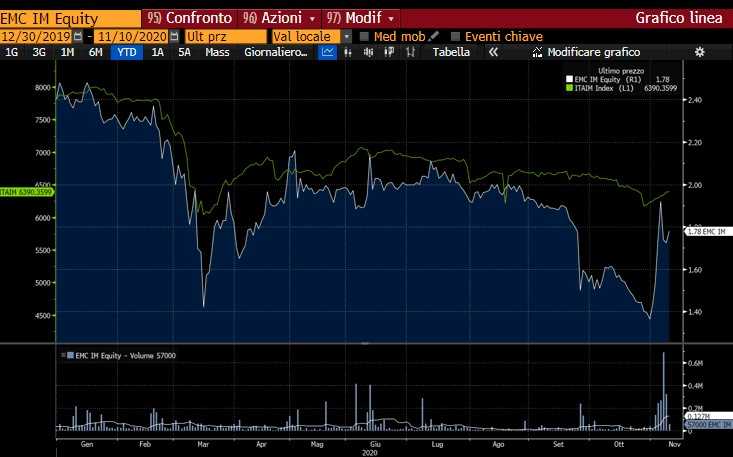Screen dimensions: 733x457
Task: Select the 1G range tab
Action: (x=11, y=52)
